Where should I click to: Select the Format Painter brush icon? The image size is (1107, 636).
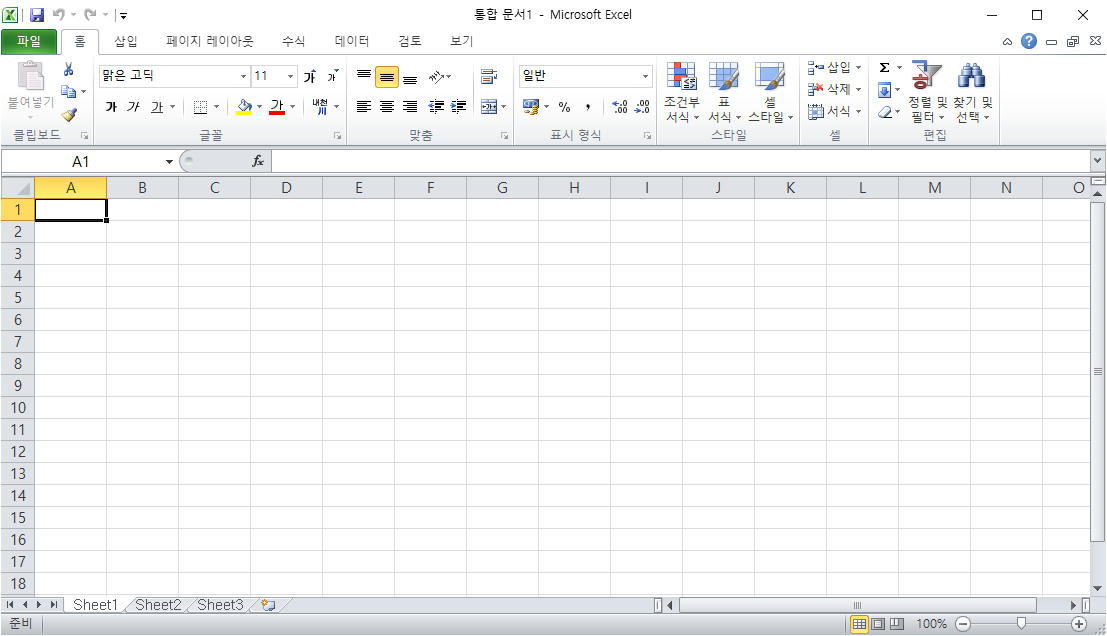point(68,114)
